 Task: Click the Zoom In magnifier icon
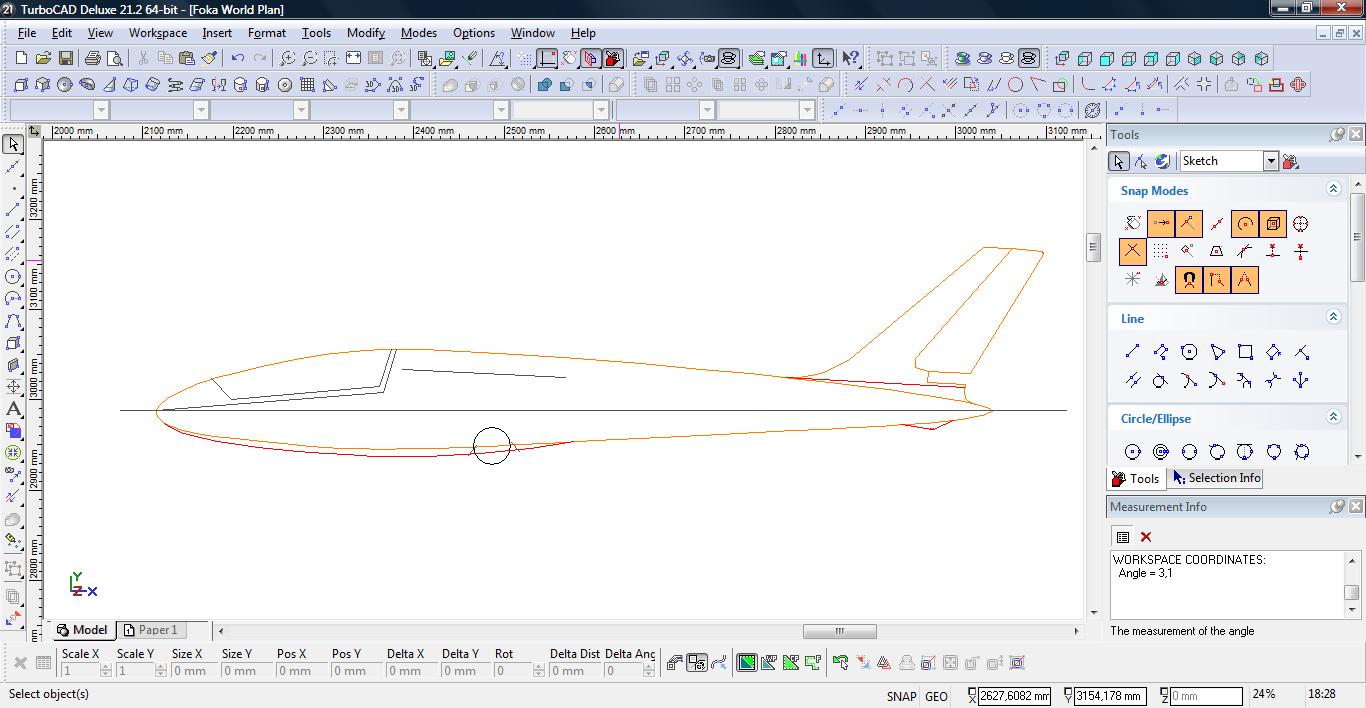click(x=288, y=59)
